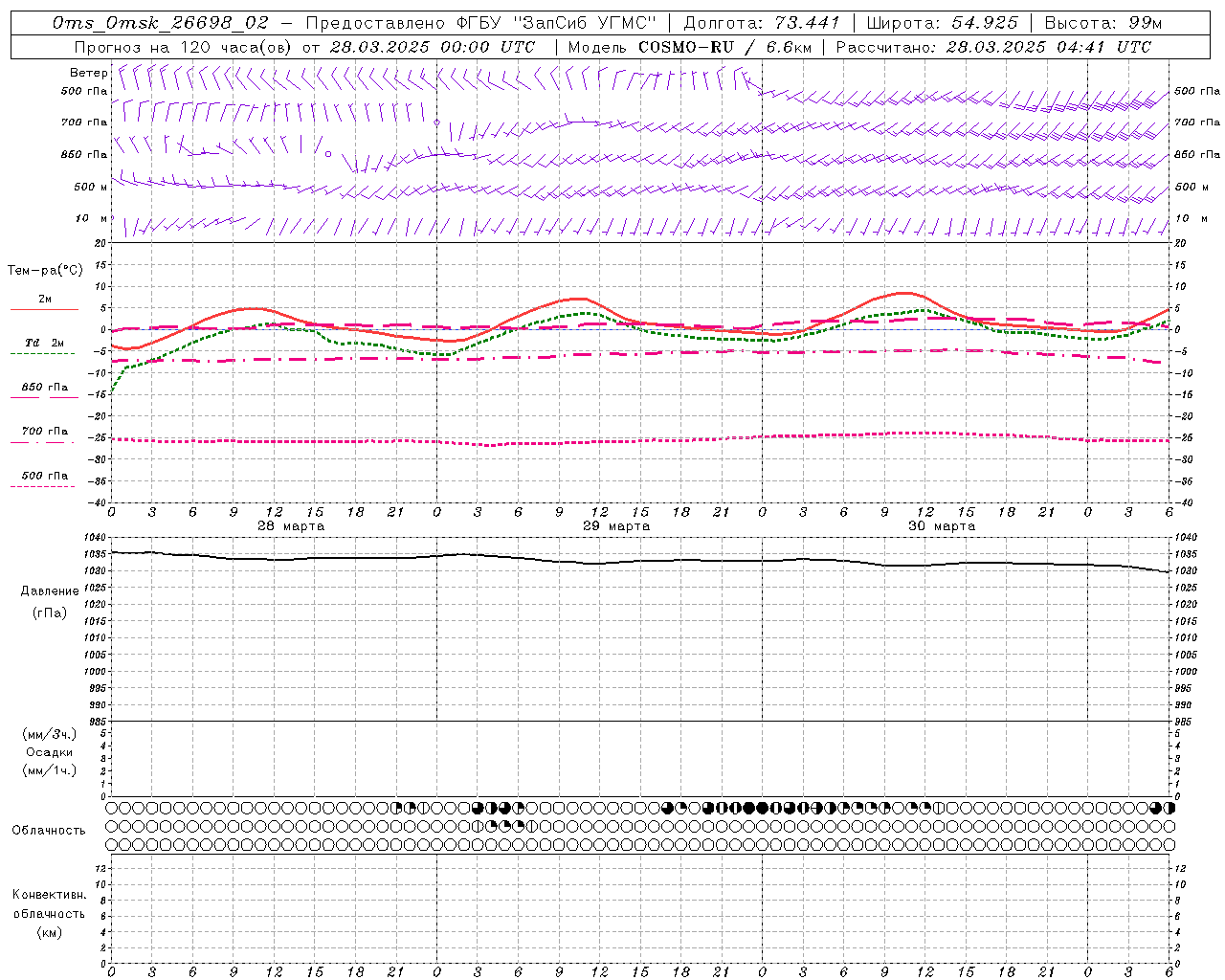Viewport: 1225px width, 980px height.
Task: Select the Модель COSMO-RU / 6.6км label
Action: (689, 47)
